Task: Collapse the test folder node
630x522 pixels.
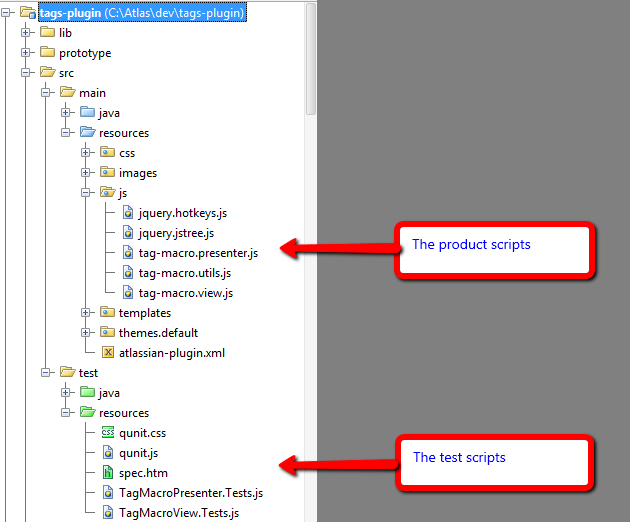Action: (x=46, y=373)
